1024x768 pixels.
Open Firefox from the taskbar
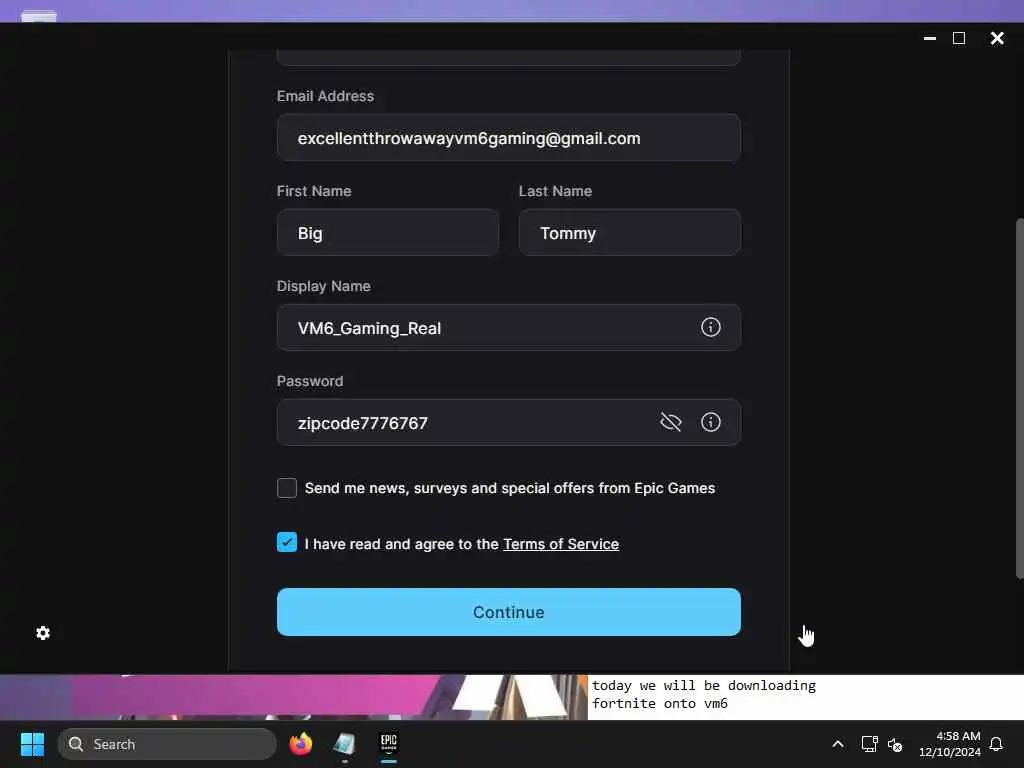[300, 744]
